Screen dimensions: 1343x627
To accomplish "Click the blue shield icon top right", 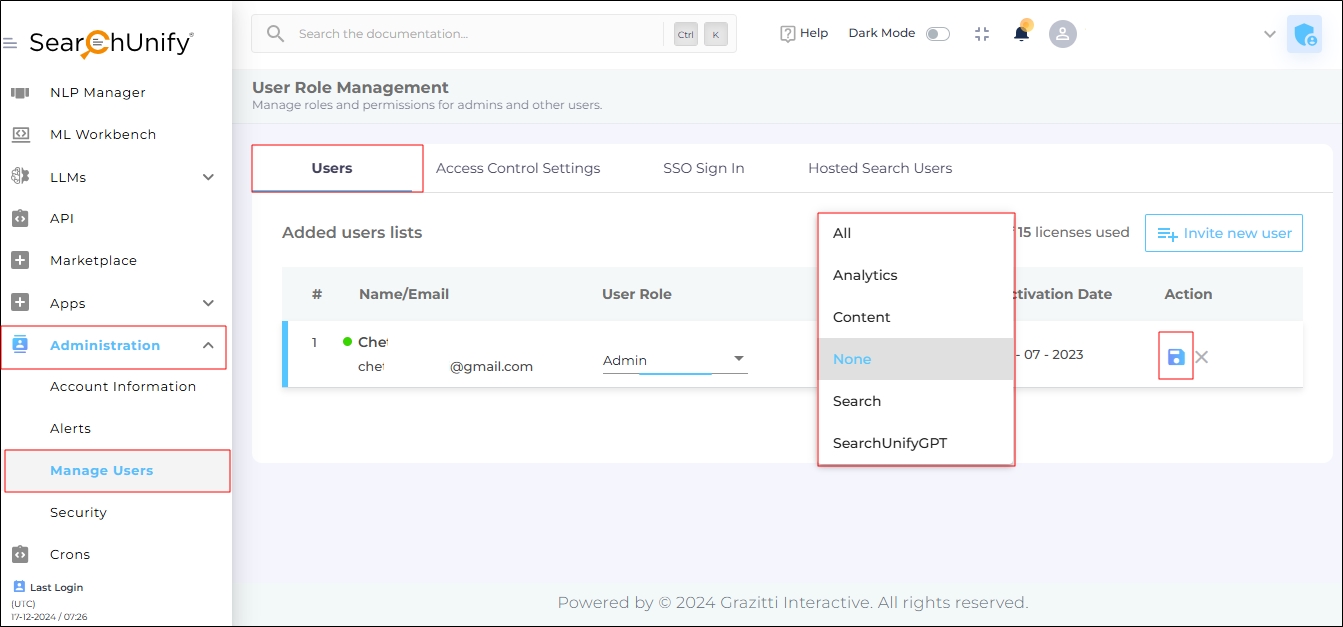I will [1304, 35].
